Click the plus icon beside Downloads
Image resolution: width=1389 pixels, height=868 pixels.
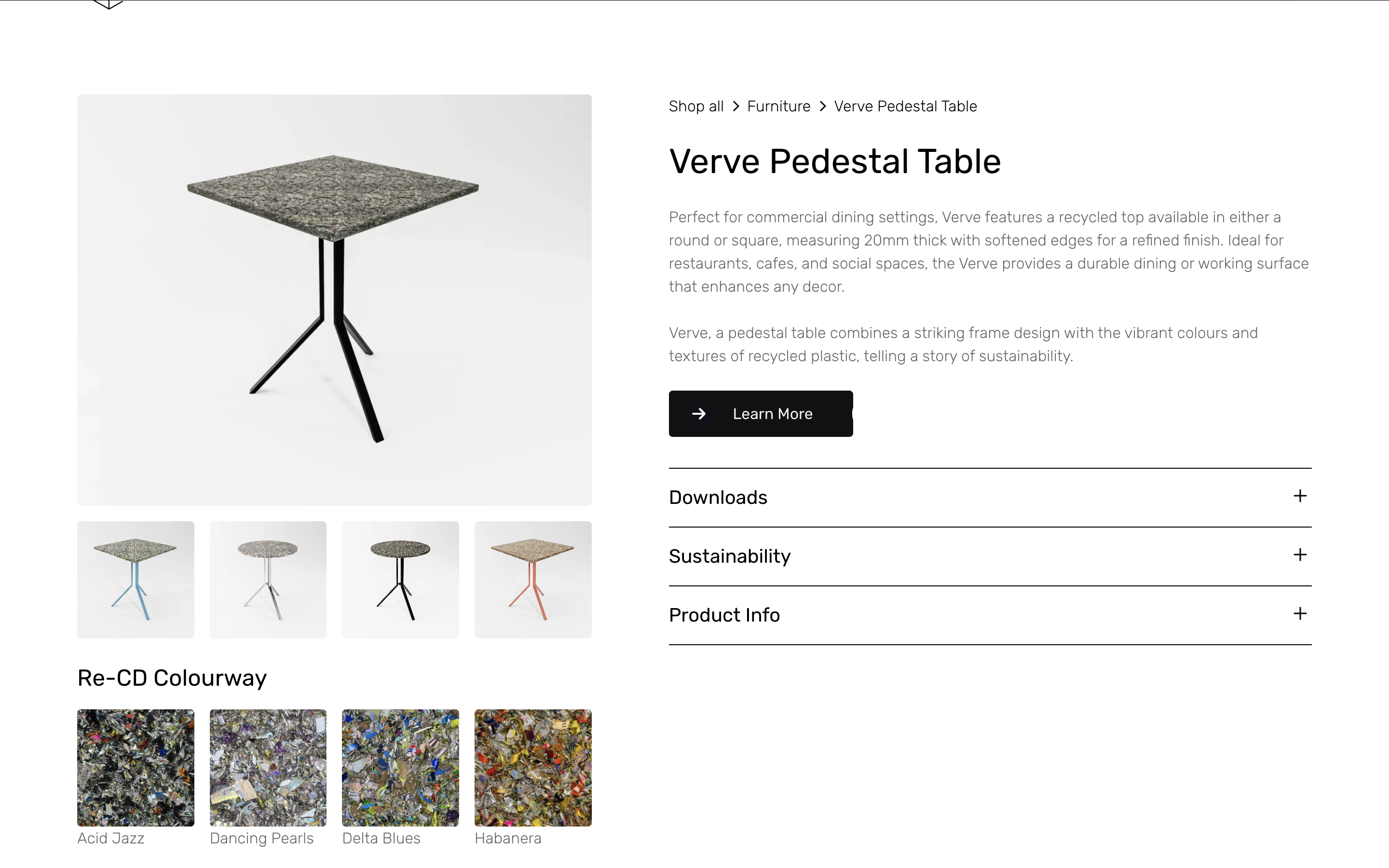tap(1300, 496)
